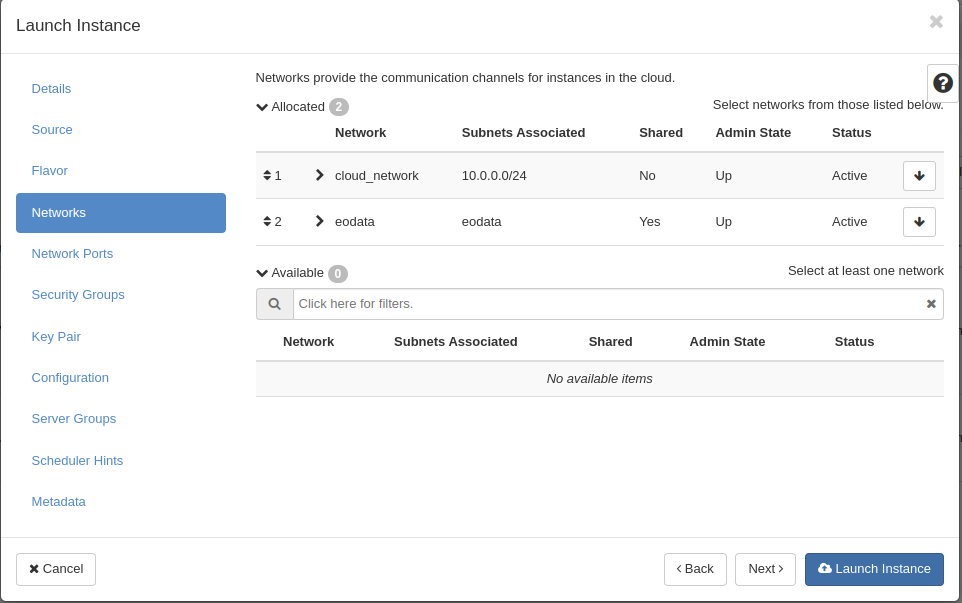Go to the Details step
Image resolution: width=962 pixels, height=603 pixels.
click(52, 89)
